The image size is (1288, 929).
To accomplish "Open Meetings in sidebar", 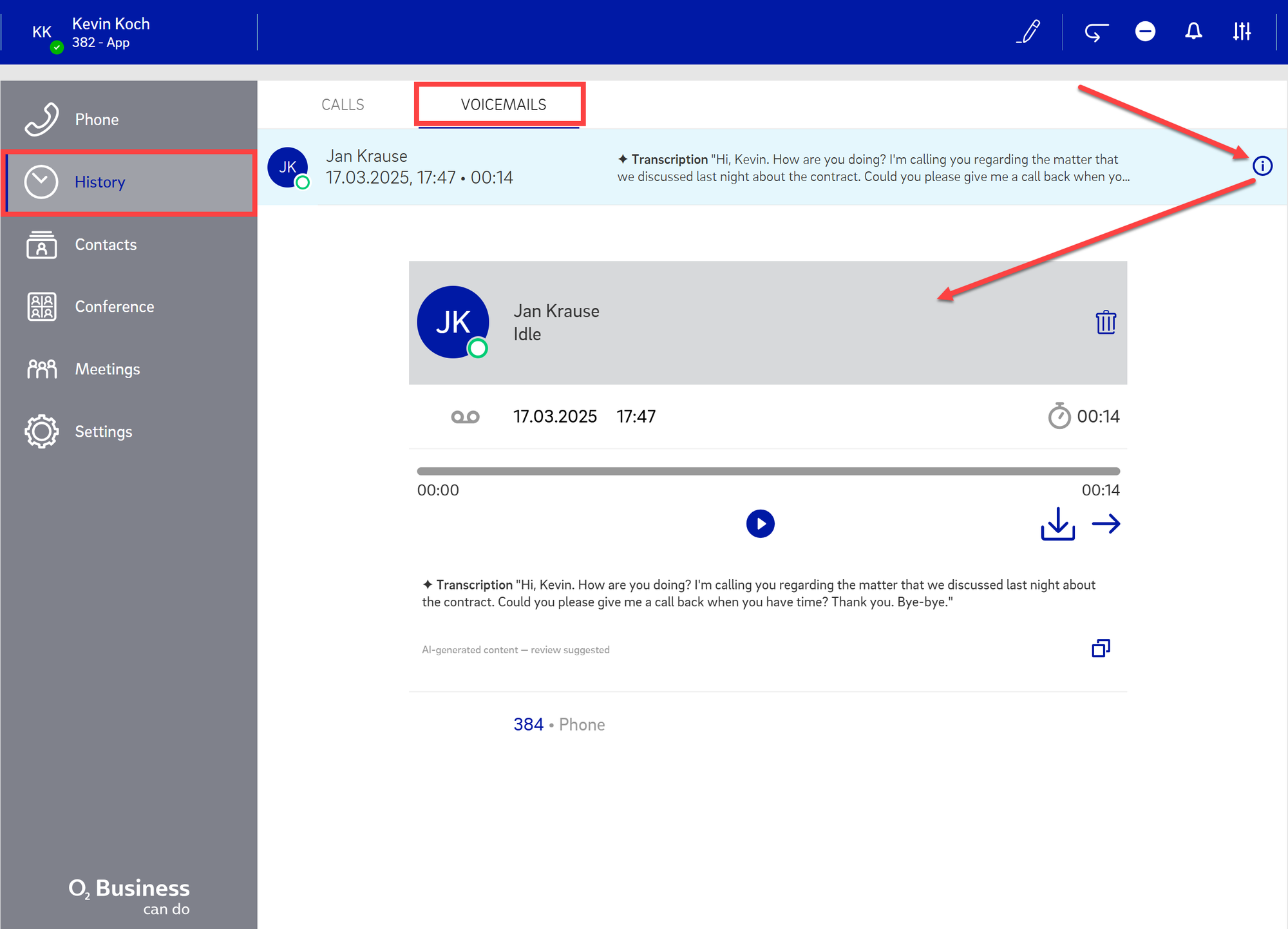I will tap(107, 369).
